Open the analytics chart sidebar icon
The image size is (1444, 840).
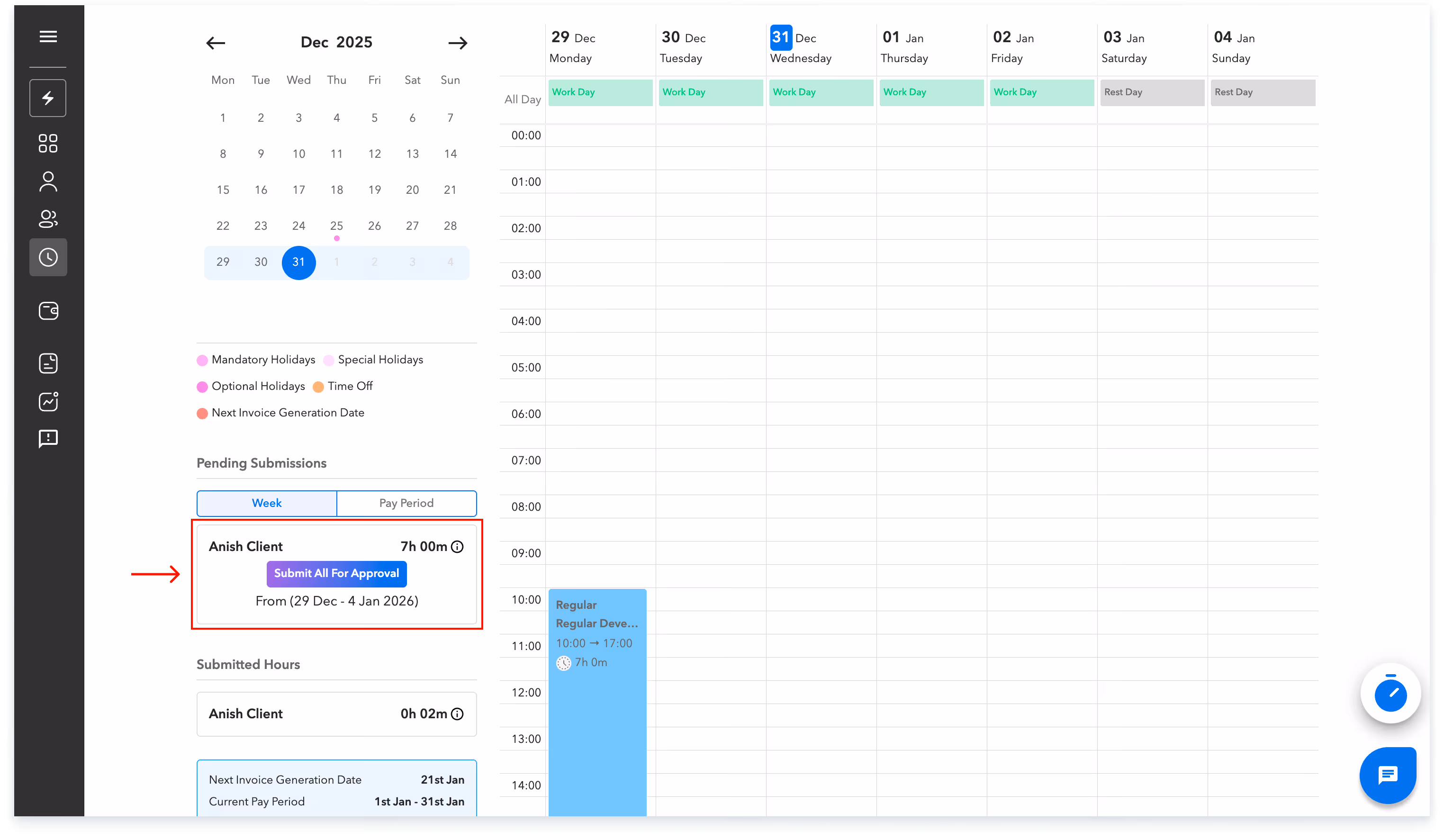pyautogui.click(x=48, y=402)
